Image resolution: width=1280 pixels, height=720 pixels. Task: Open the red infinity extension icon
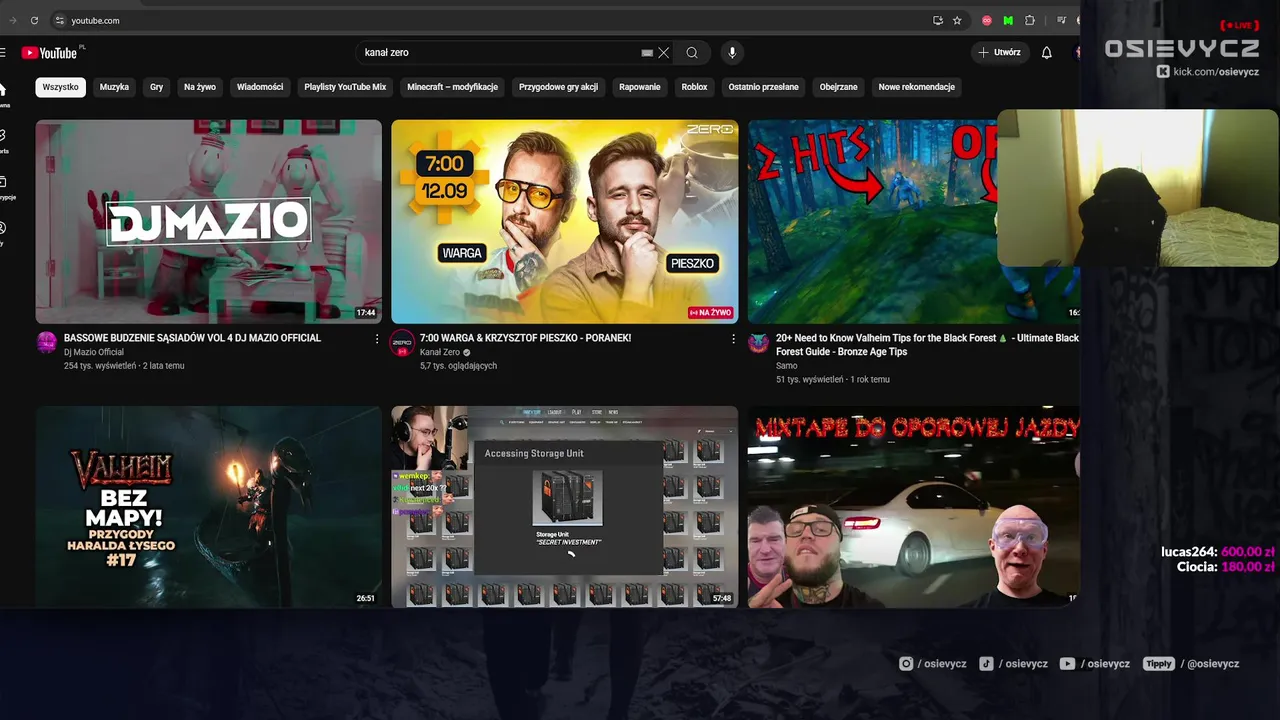(987, 20)
